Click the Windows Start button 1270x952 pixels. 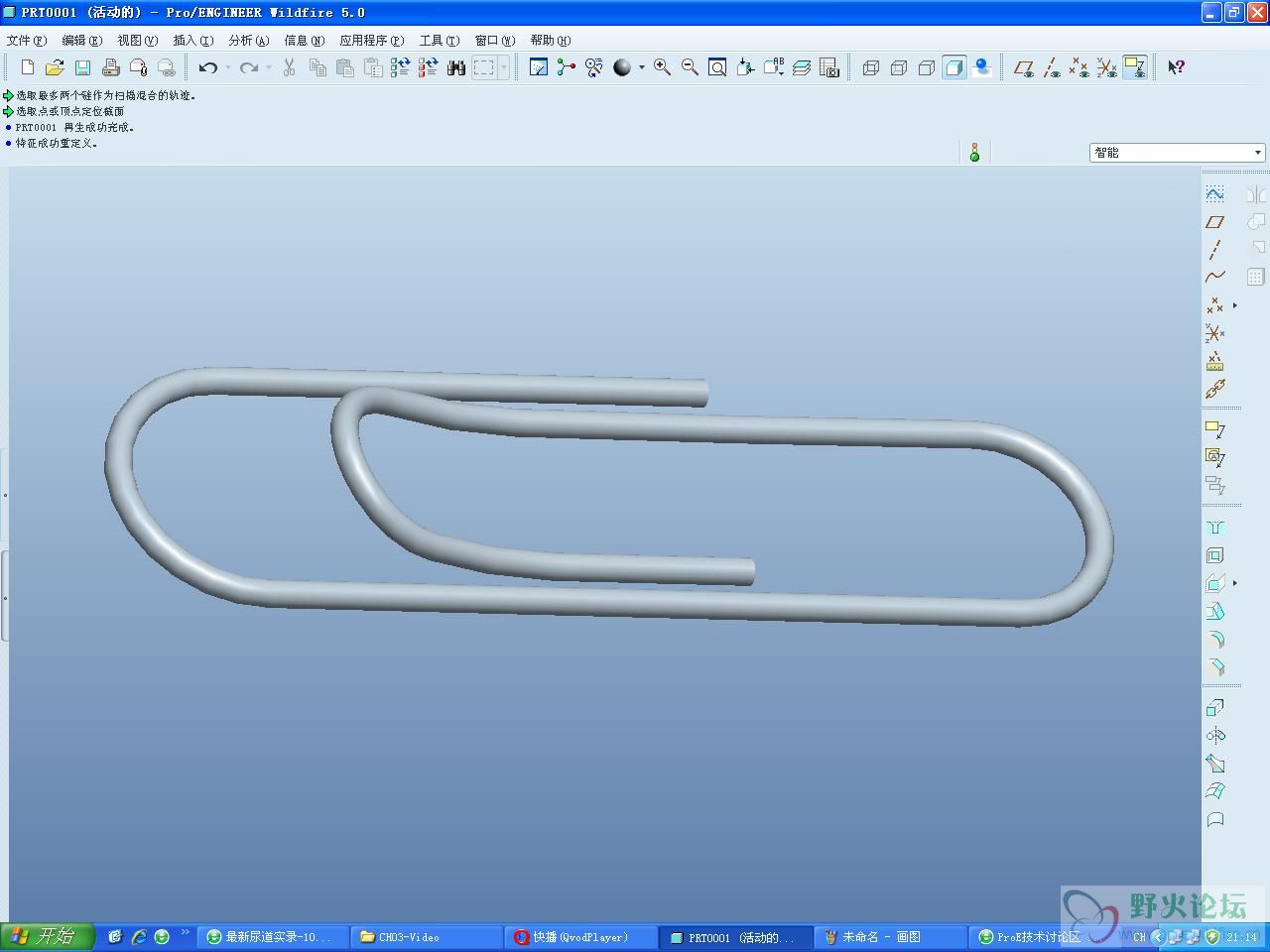pos(47,936)
